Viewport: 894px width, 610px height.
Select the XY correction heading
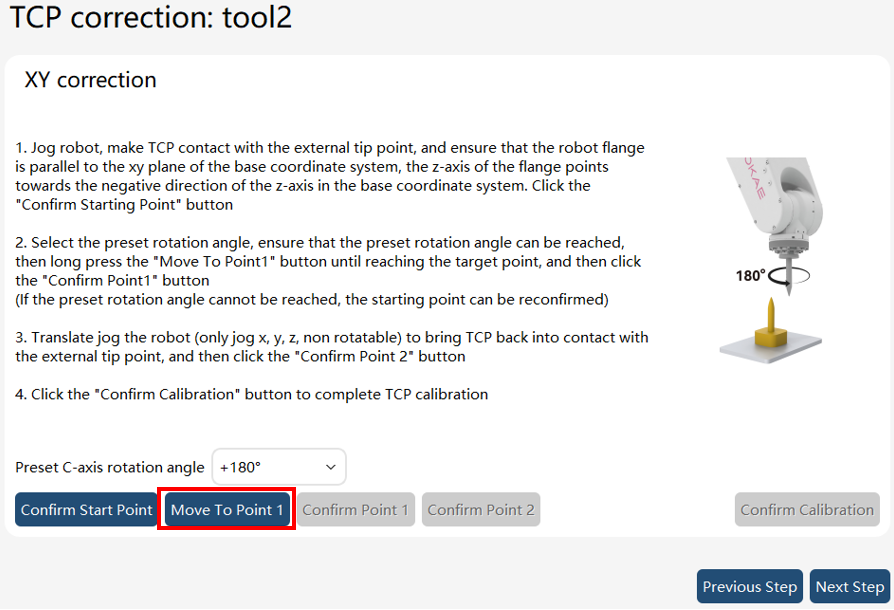point(90,80)
